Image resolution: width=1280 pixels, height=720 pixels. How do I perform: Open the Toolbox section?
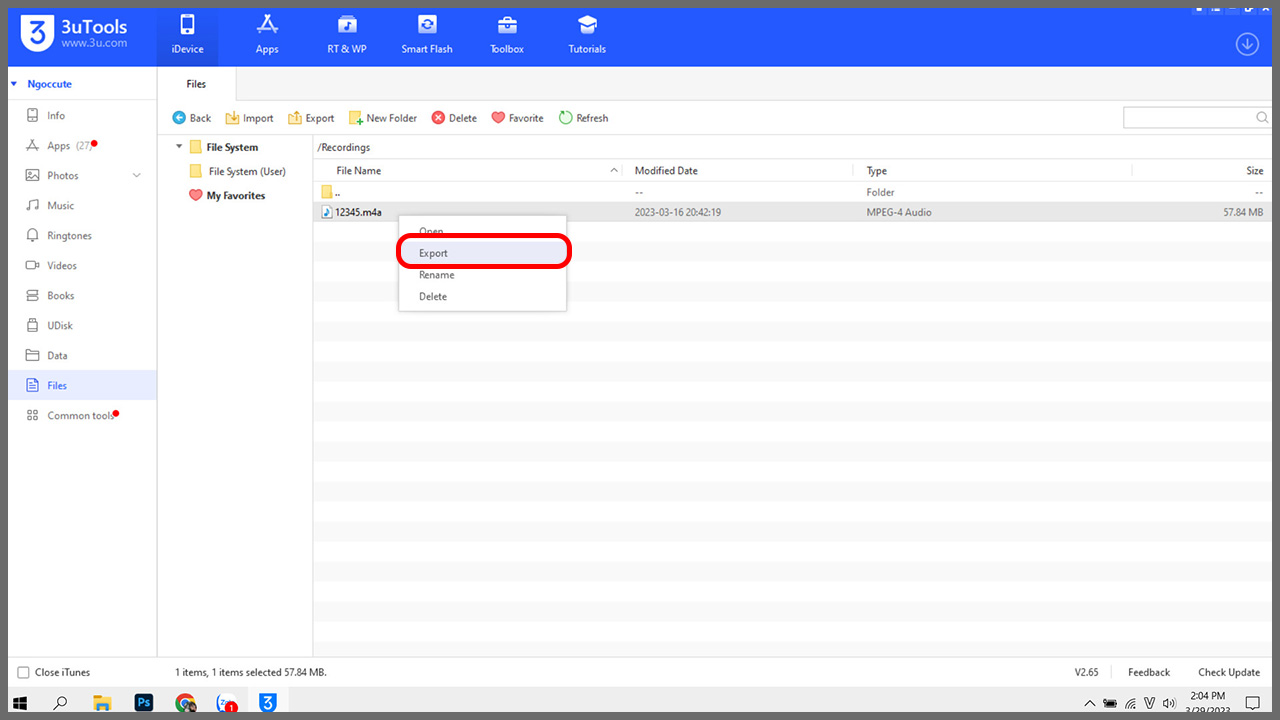coord(507,36)
